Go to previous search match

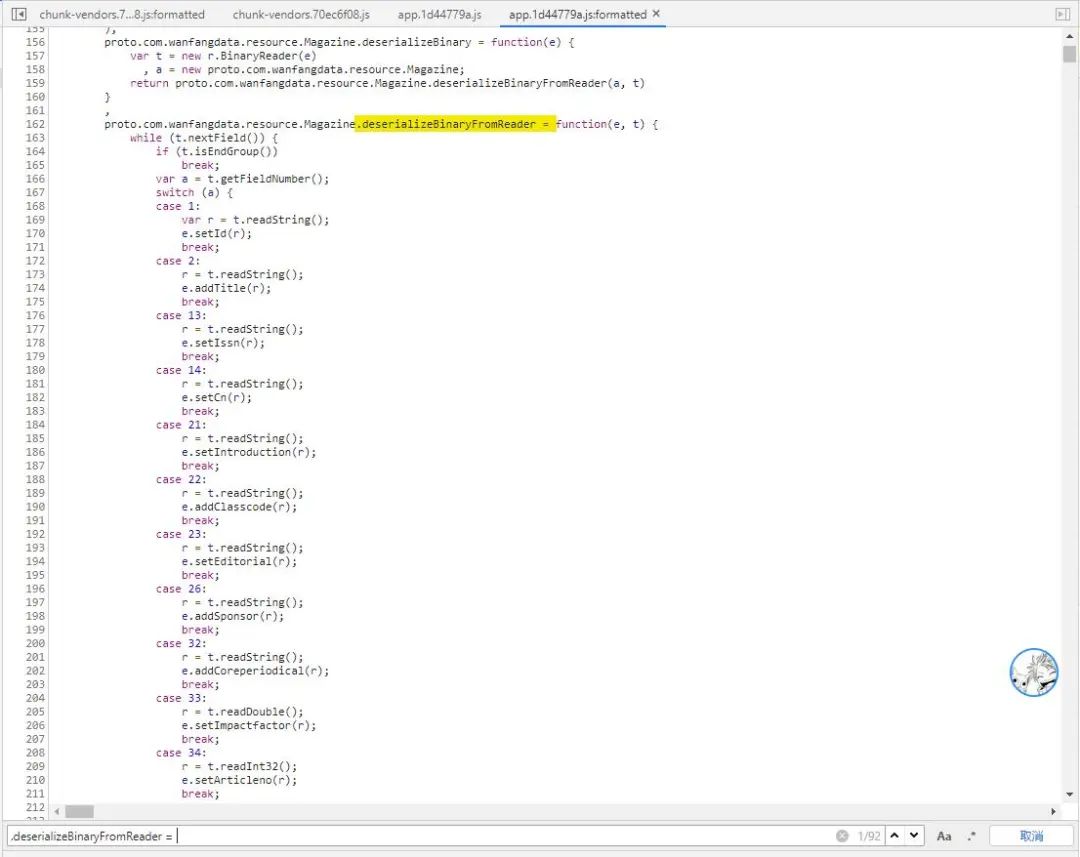tap(895, 836)
